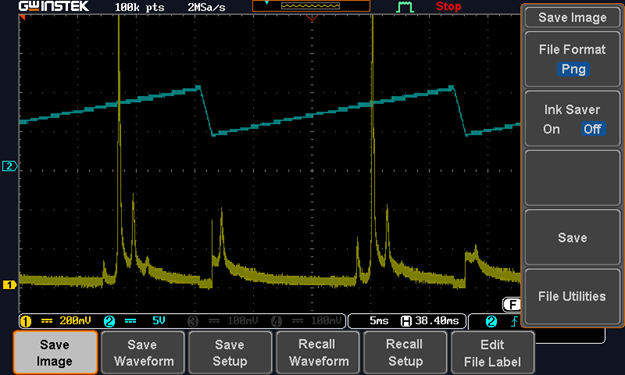Click the red Stop status text
625x375 pixels.
(448, 6)
